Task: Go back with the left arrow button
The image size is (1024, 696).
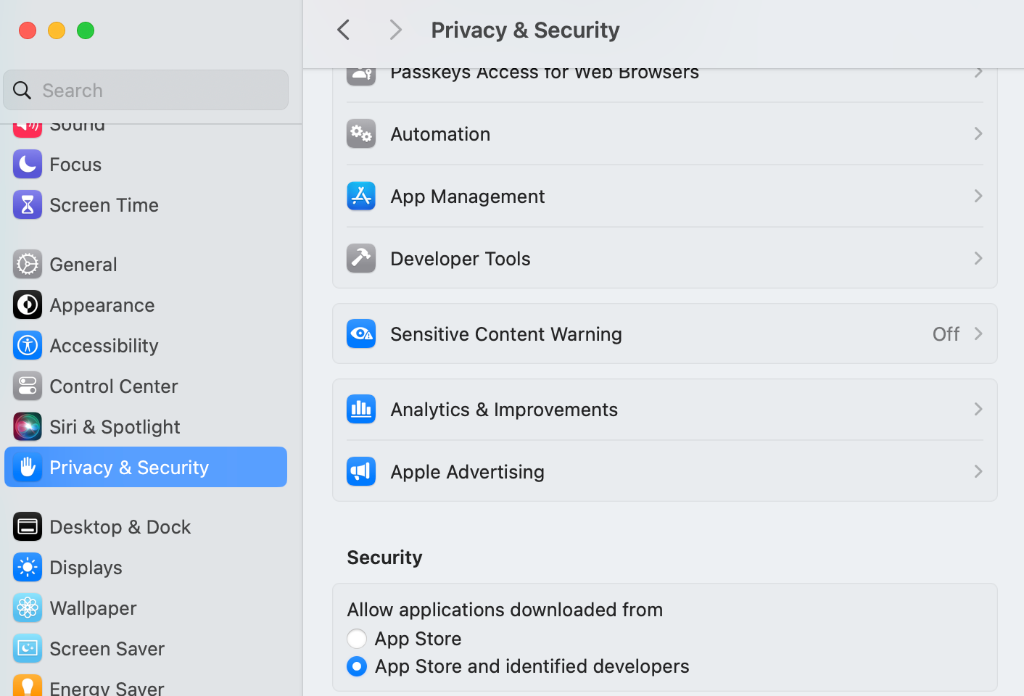Action: (x=344, y=29)
